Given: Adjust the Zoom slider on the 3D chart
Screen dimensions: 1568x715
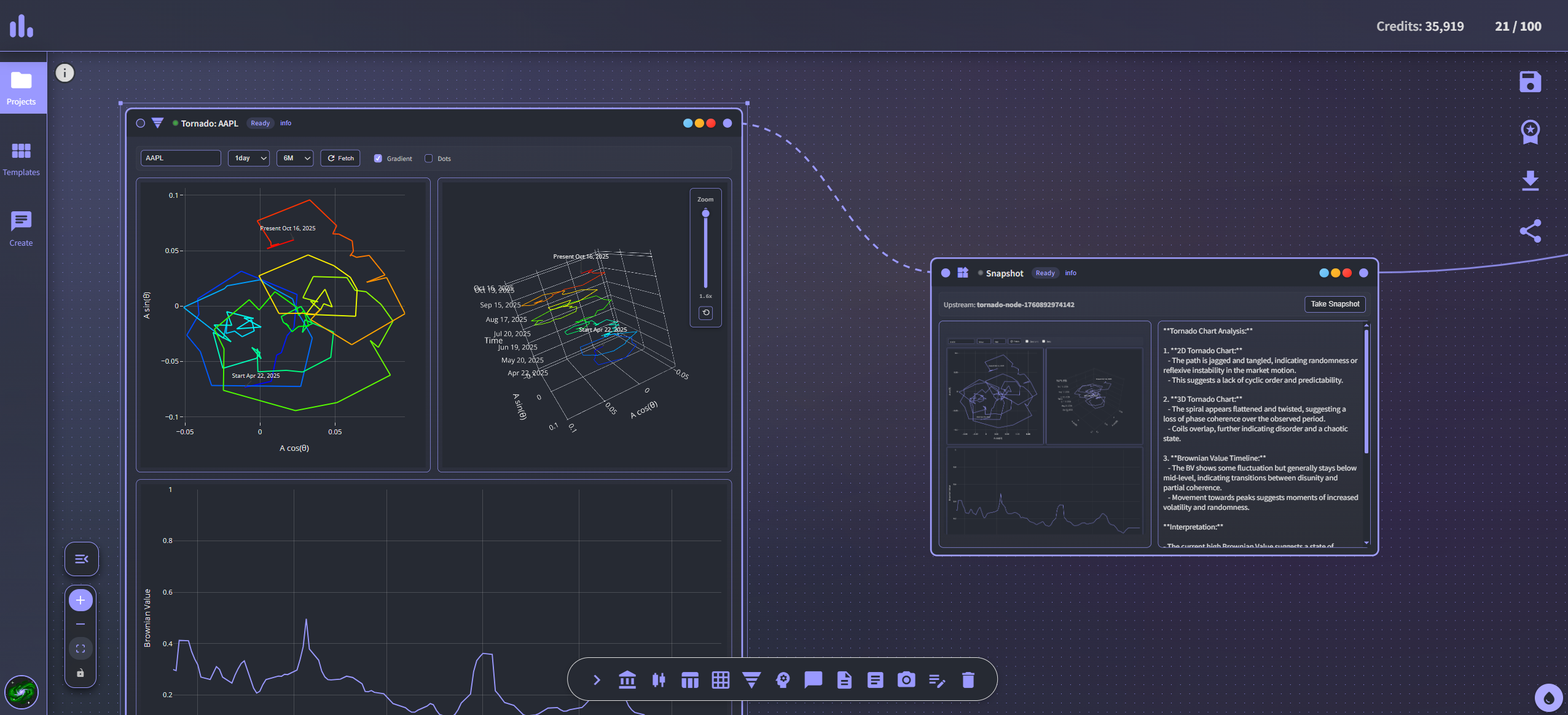Looking at the screenshot, I should tap(705, 213).
